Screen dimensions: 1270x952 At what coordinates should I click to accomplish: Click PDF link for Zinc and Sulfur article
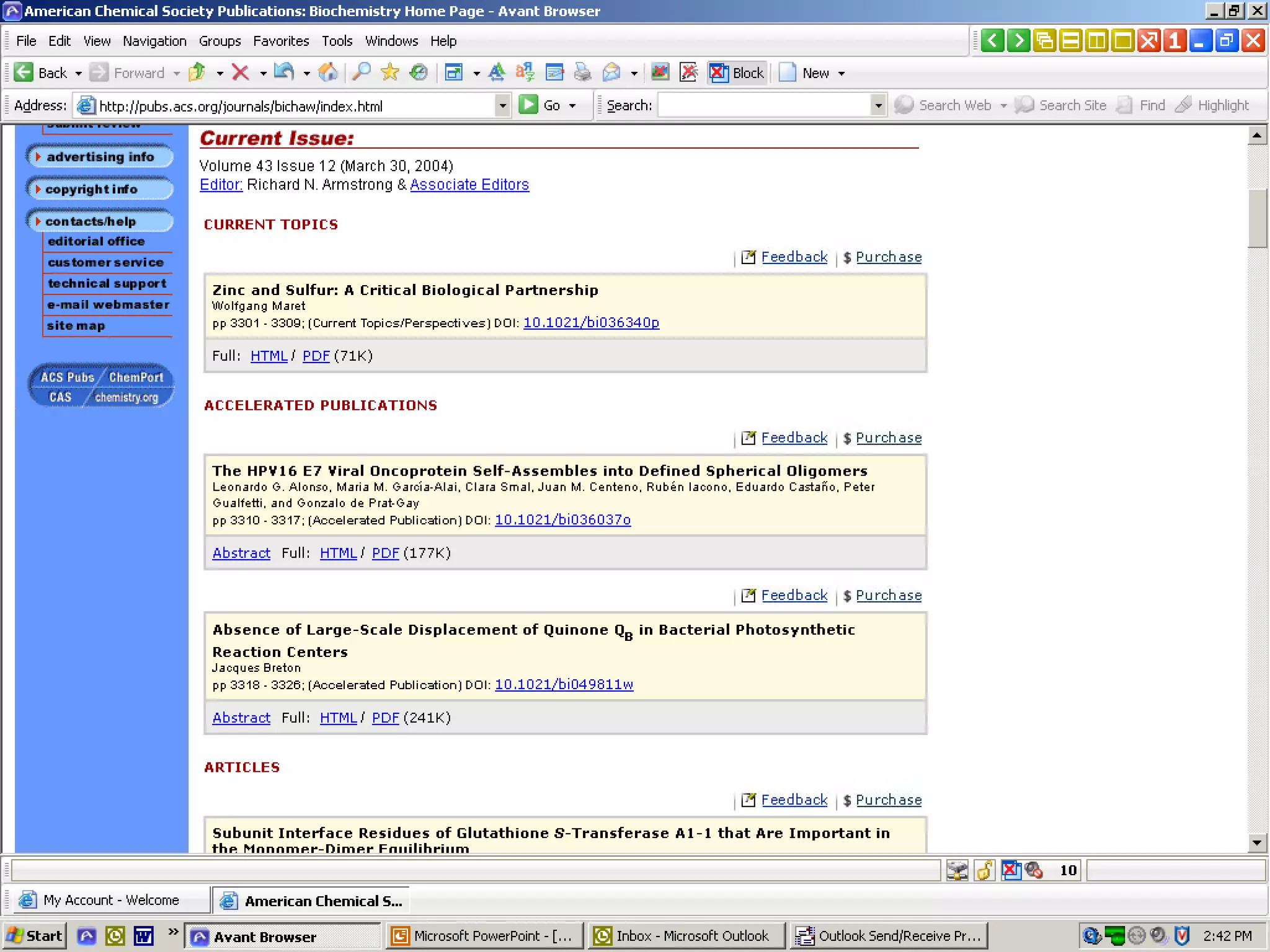pos(316,356)
